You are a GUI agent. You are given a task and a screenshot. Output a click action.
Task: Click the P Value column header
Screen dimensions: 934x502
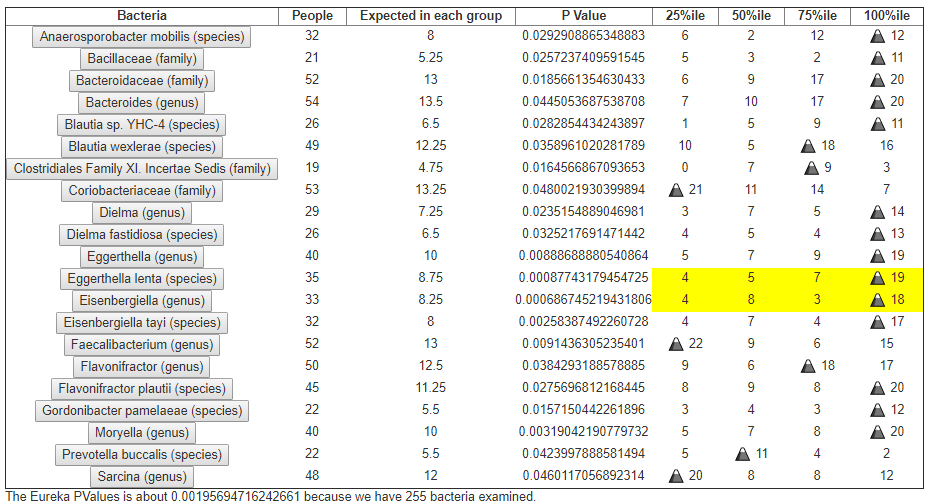point(584,16)
